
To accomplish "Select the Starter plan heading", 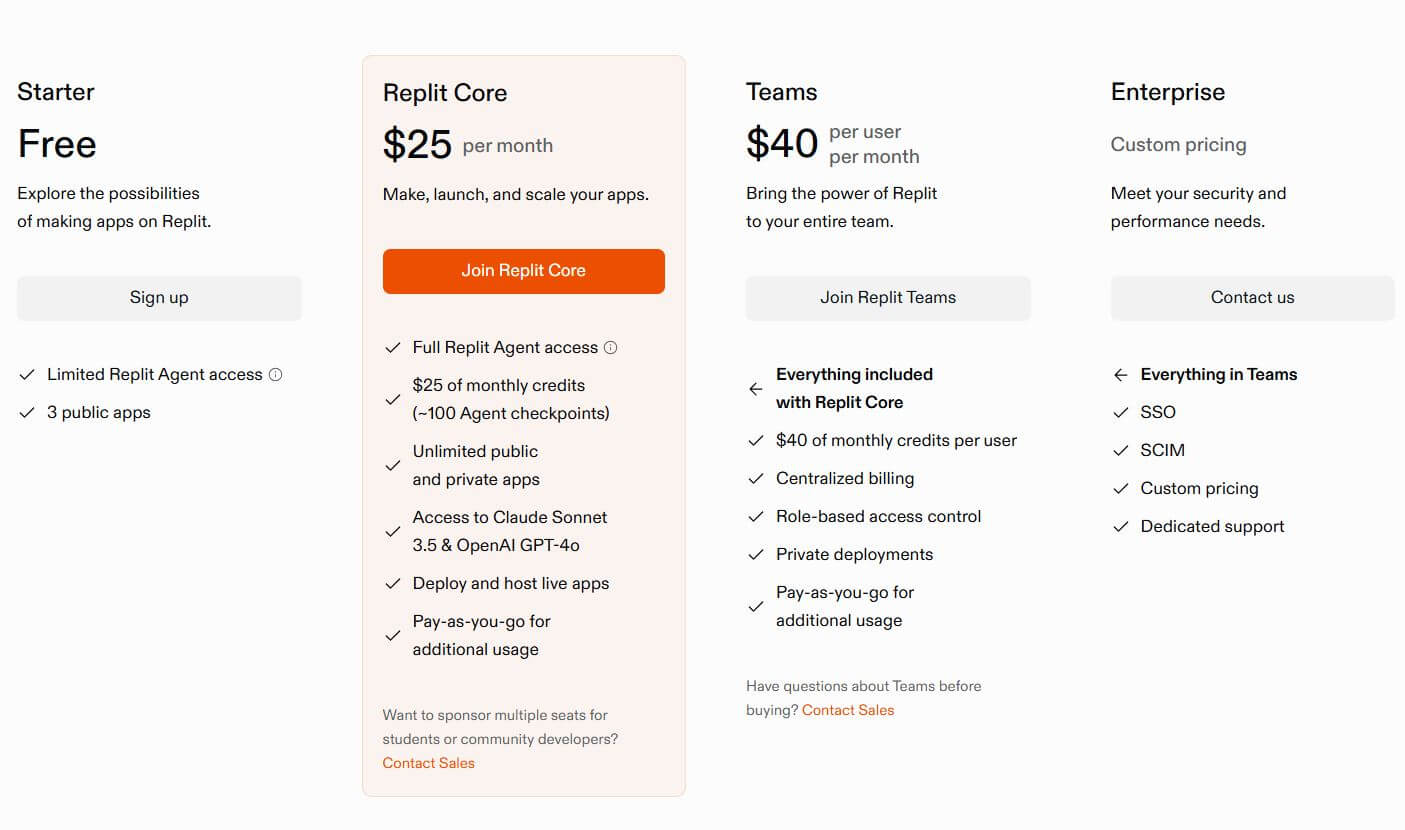I will click(x=55, y=91).
